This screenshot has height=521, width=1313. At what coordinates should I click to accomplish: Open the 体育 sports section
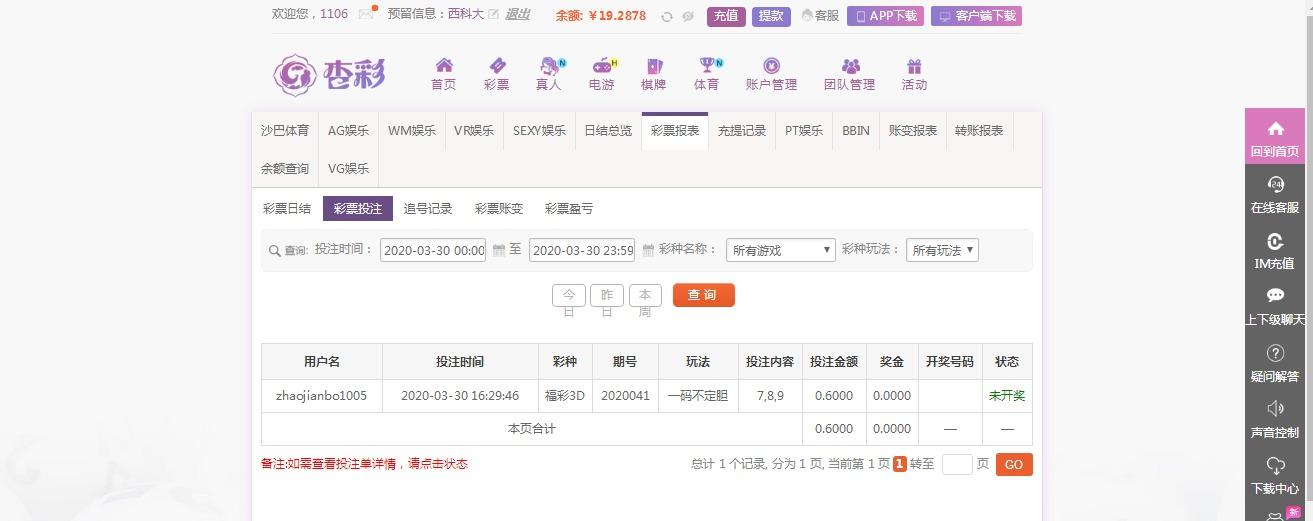(x=707, y=74)
